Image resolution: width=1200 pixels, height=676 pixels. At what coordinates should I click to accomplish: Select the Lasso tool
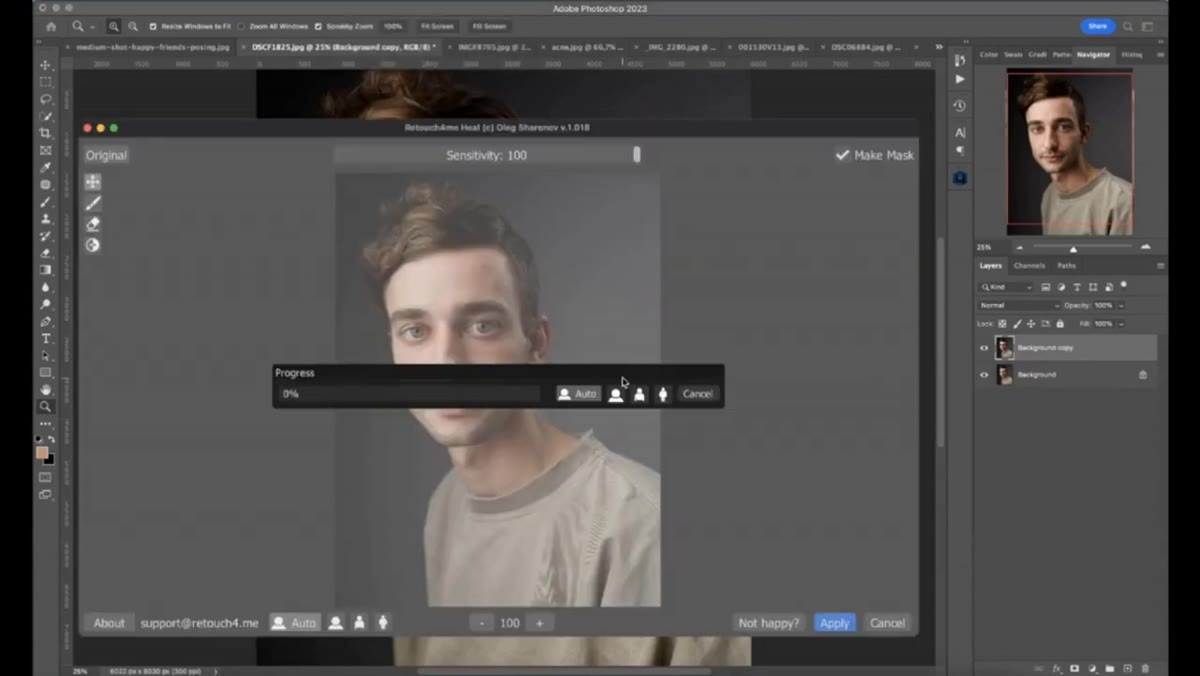pyautogui.click(x=46, y=99)
